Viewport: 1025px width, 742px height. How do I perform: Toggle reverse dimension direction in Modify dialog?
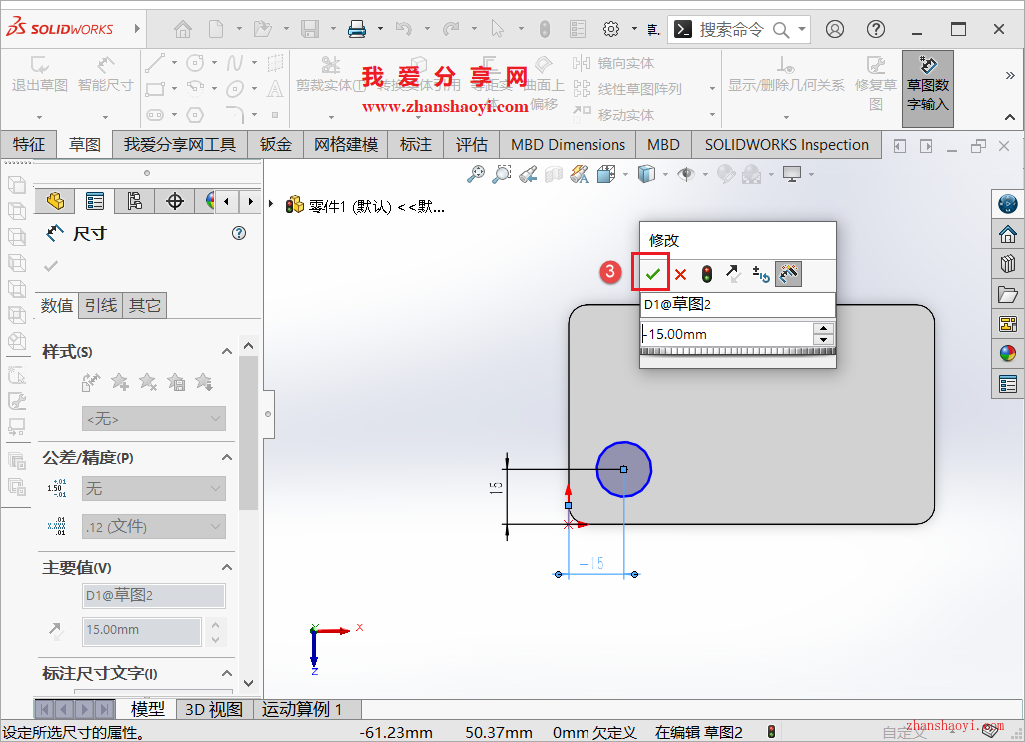click(x=733, y=274)
